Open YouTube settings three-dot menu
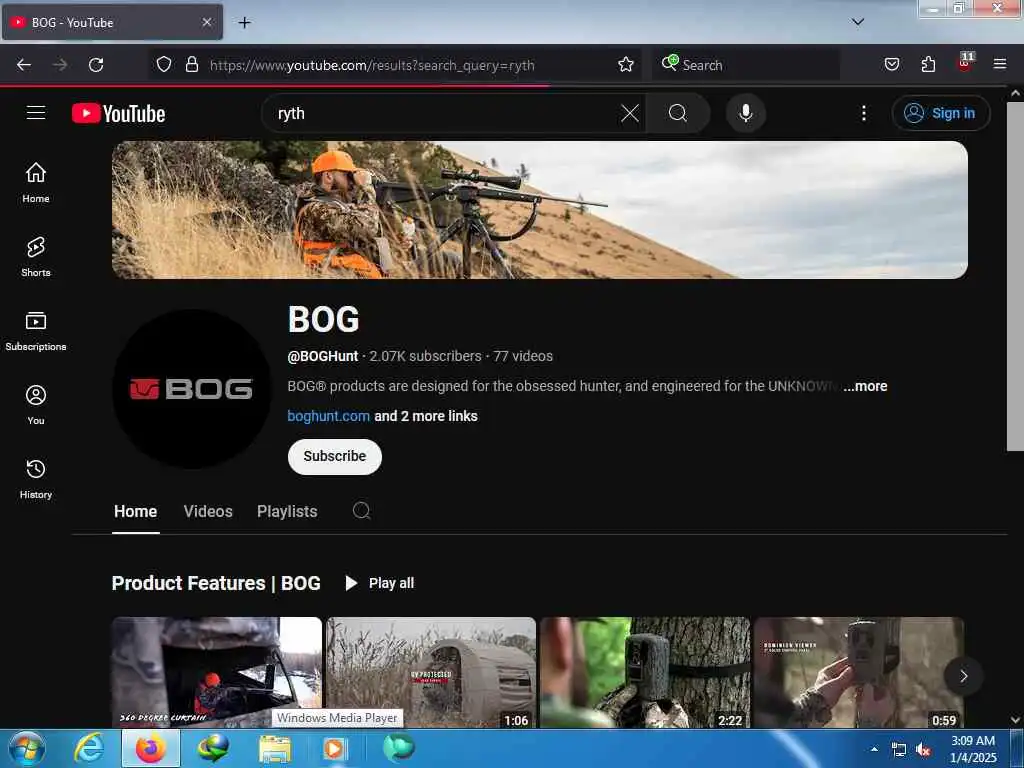 click(863, 113)
